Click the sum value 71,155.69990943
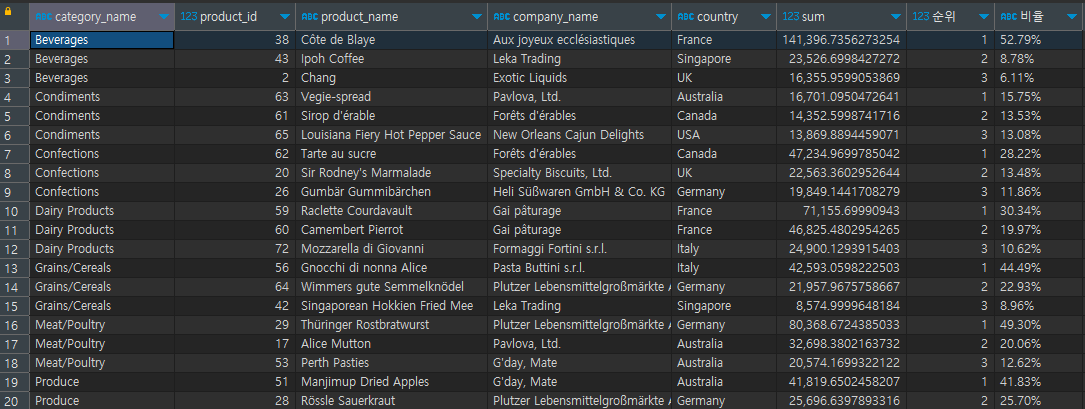This screenshot has height=409, width=1085. click(841, 210)
